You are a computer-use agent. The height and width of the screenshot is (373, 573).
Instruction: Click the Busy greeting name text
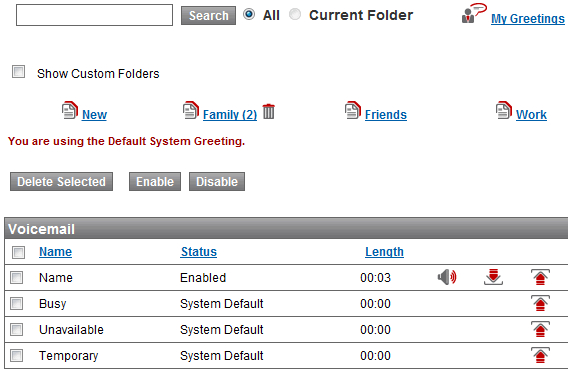tap(53, 304)
